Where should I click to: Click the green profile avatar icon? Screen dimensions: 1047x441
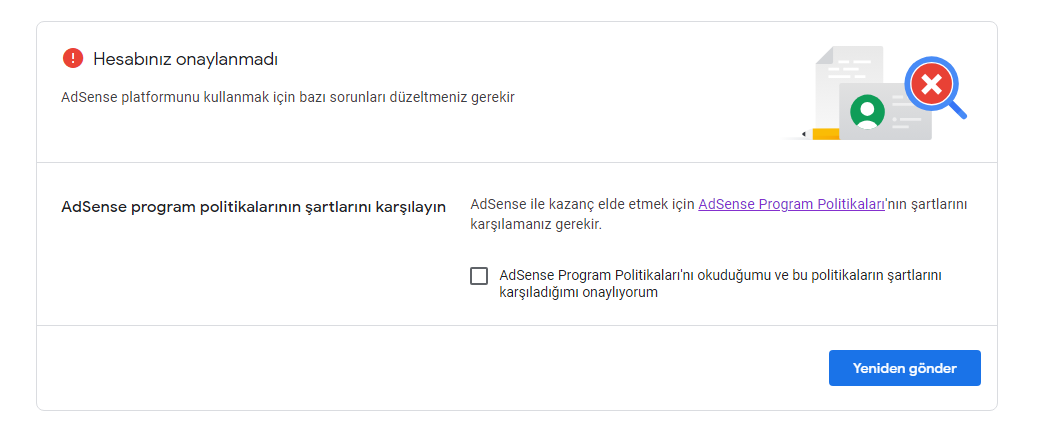(x=867, y=112)
